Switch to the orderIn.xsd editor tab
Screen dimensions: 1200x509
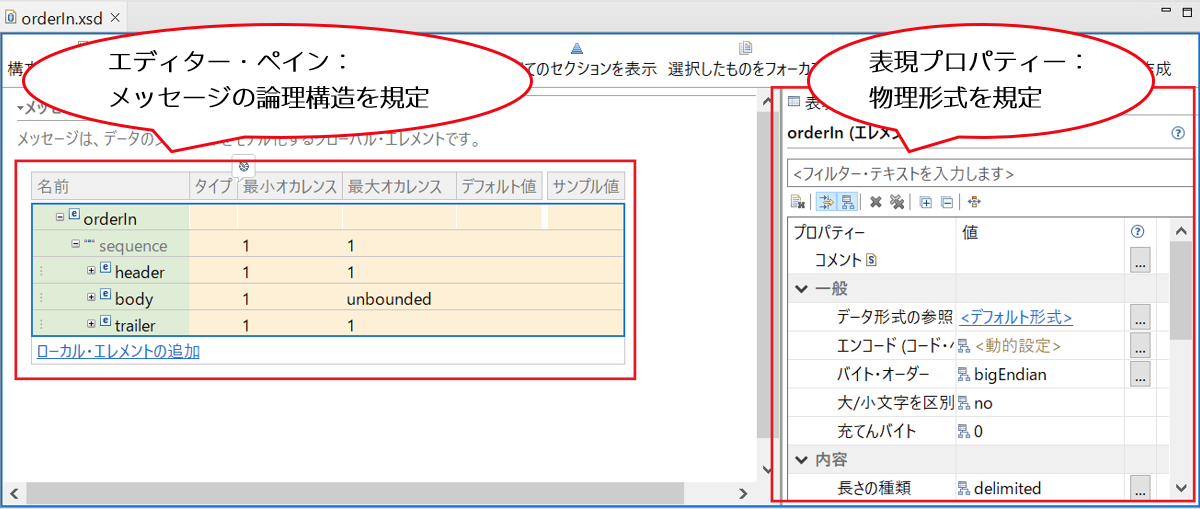pos(62,17)
